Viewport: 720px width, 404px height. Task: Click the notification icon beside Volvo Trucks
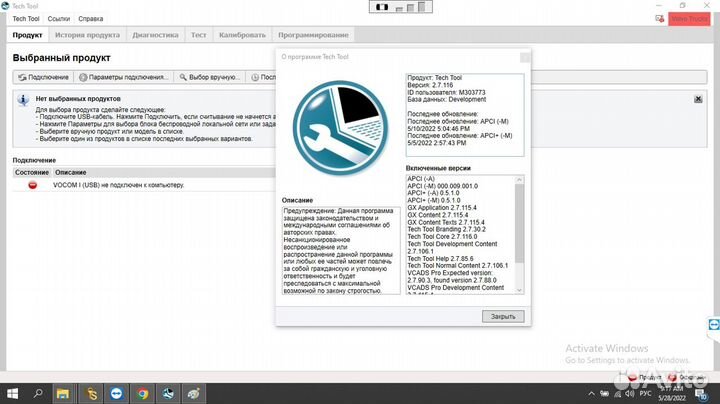point(659,19)
